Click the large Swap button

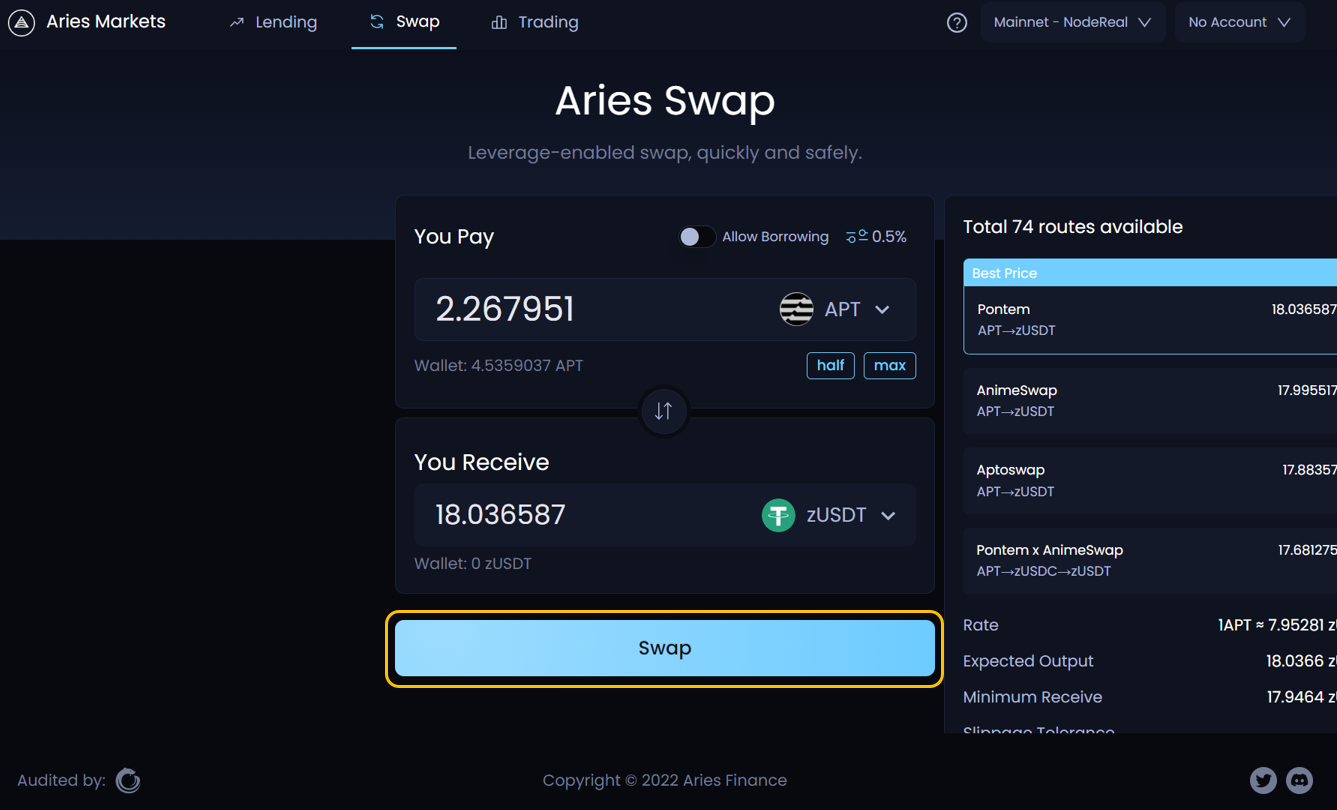tap(665, 648)
